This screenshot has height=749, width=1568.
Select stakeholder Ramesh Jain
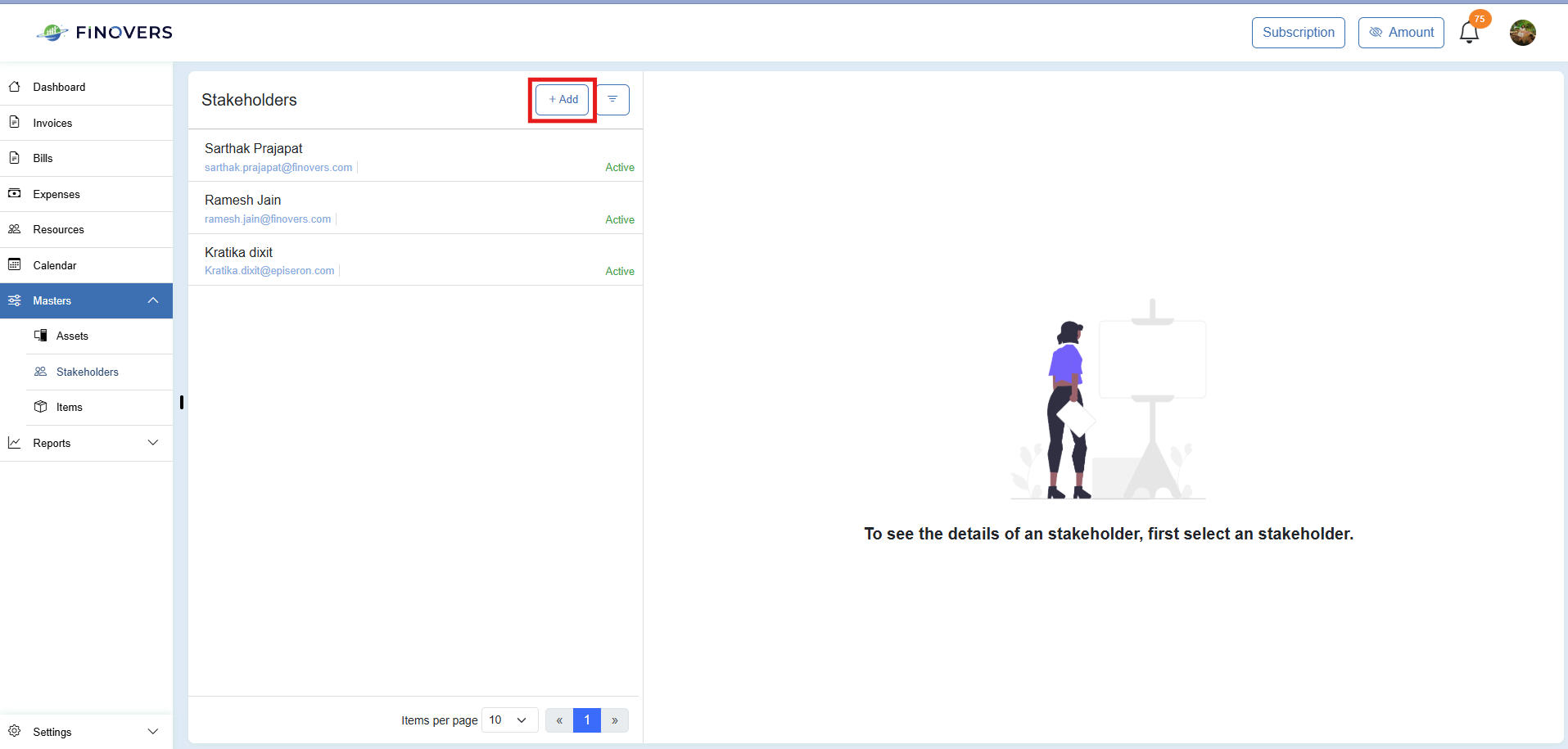(415, 208)
